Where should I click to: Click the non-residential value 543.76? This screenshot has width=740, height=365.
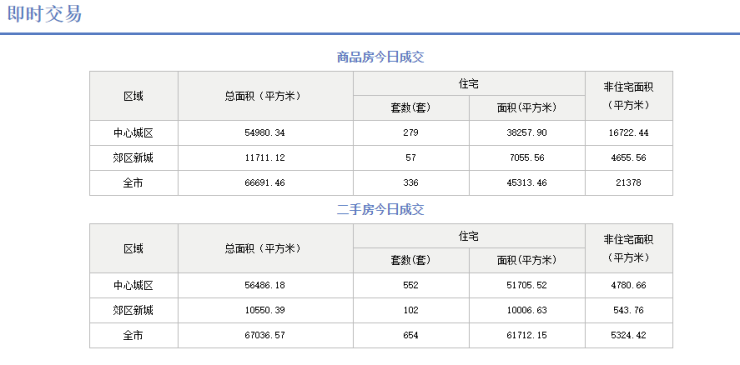coord(629,310)
